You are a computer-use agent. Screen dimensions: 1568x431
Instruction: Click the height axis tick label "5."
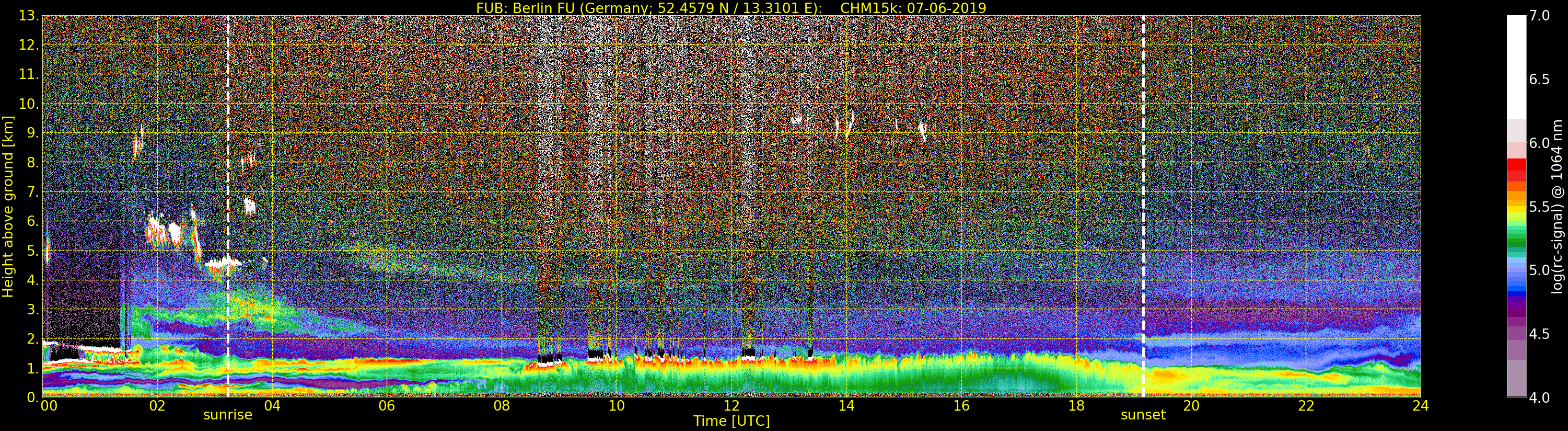pos(32,251)
